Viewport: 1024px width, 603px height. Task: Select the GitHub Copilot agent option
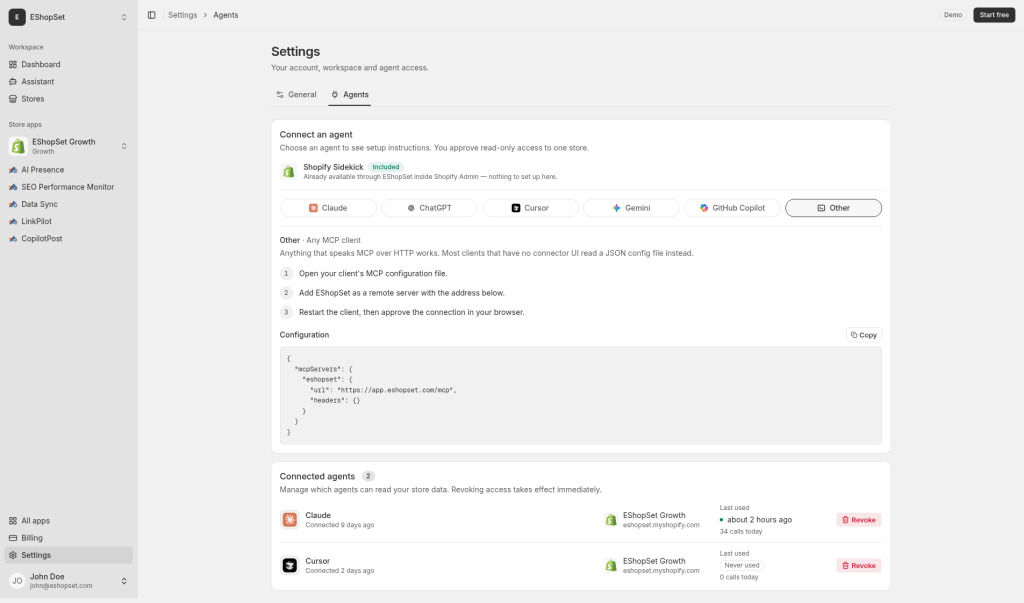(732, 208)
